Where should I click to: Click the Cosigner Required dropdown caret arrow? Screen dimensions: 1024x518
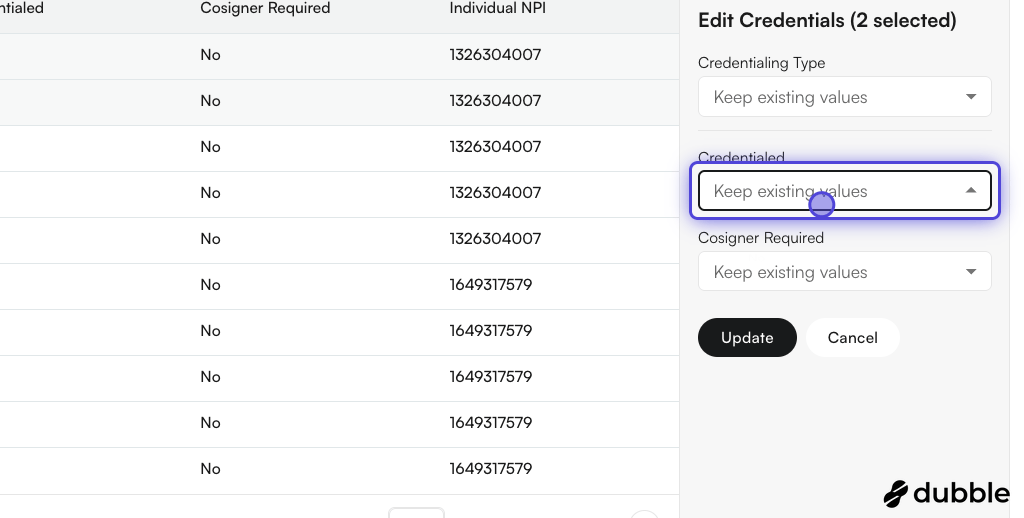(970, 272)
